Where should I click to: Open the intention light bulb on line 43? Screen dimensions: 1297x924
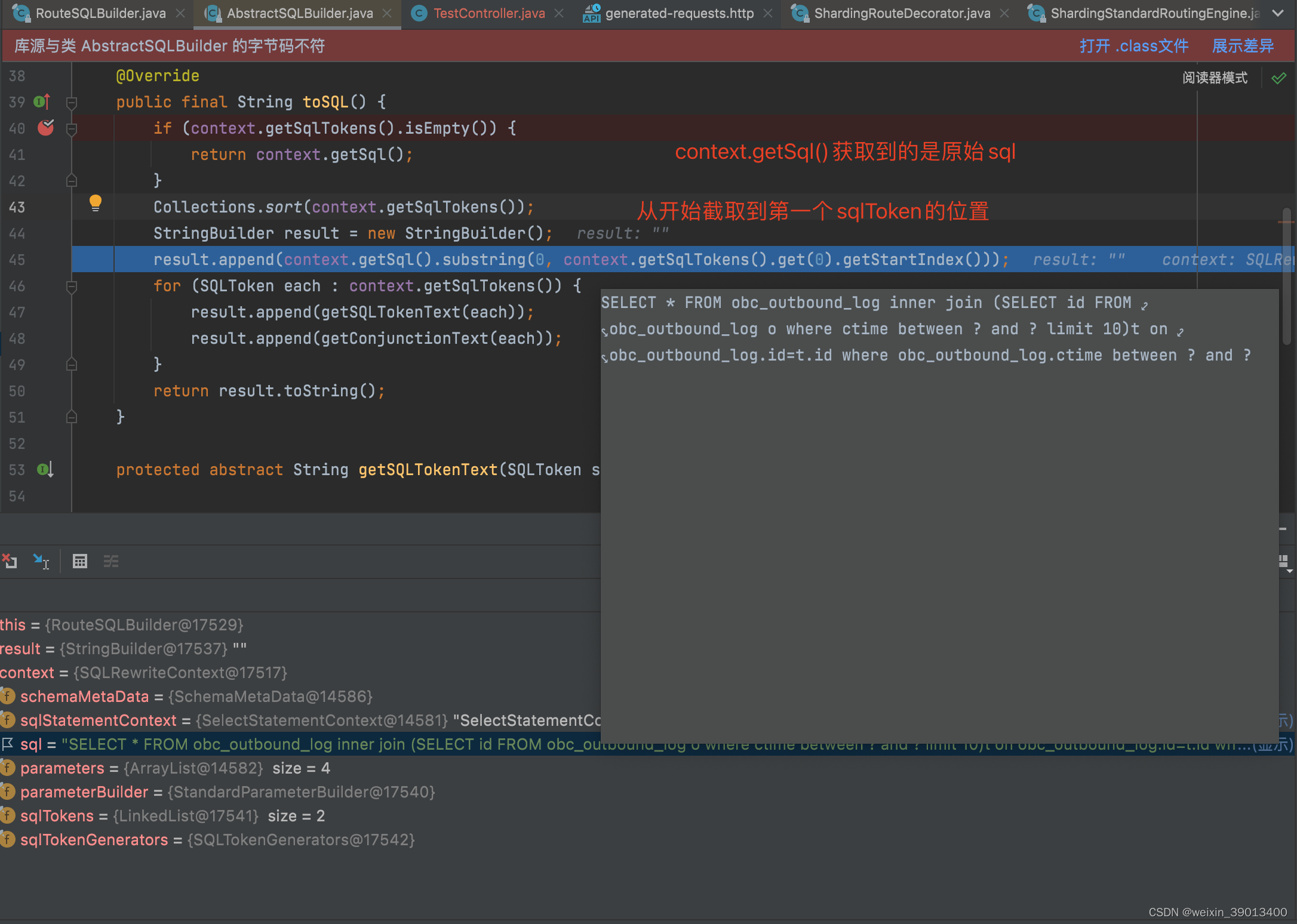tap(96, 203)
